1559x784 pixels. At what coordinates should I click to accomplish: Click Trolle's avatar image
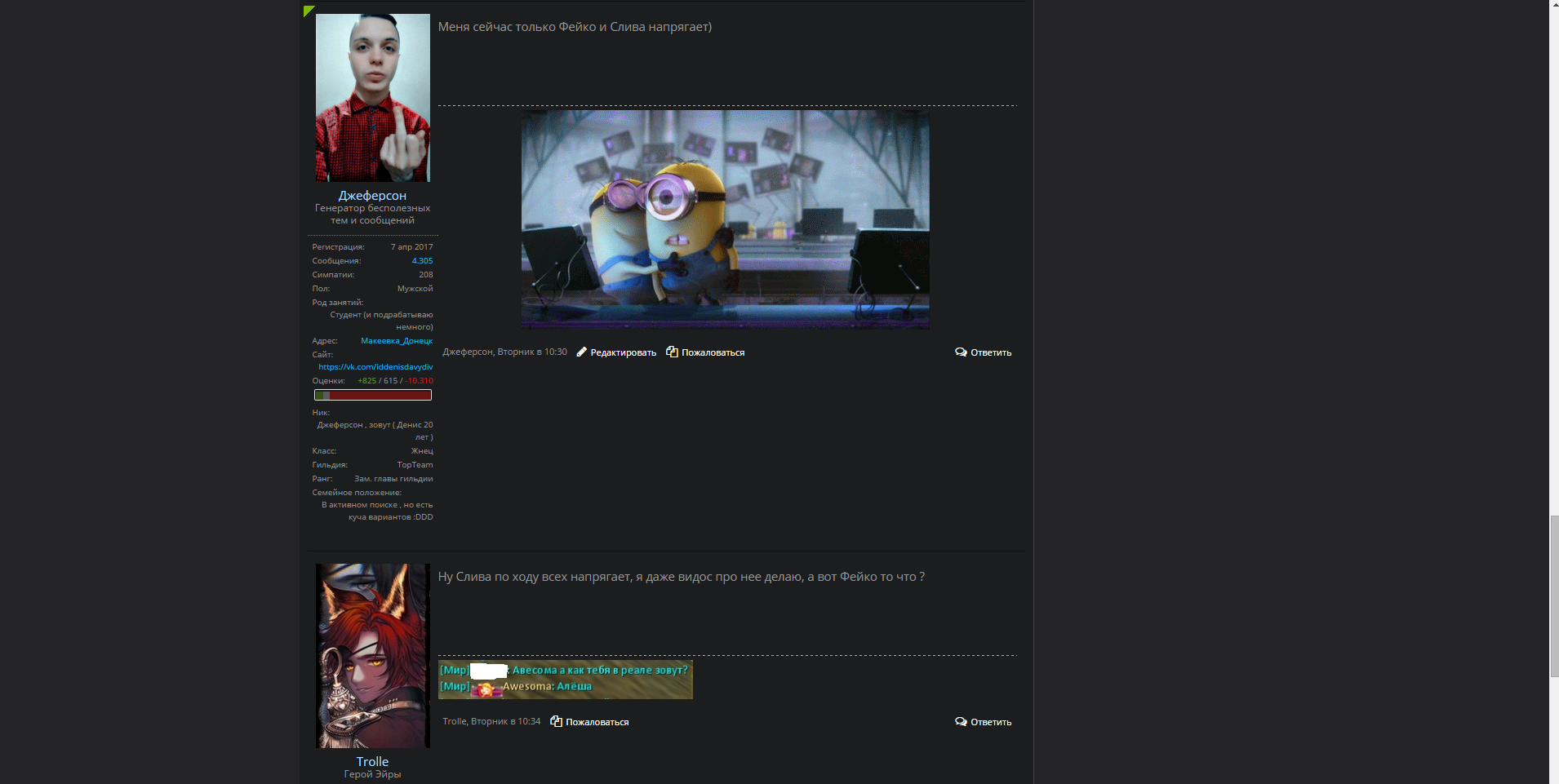[x=372, y=656]
